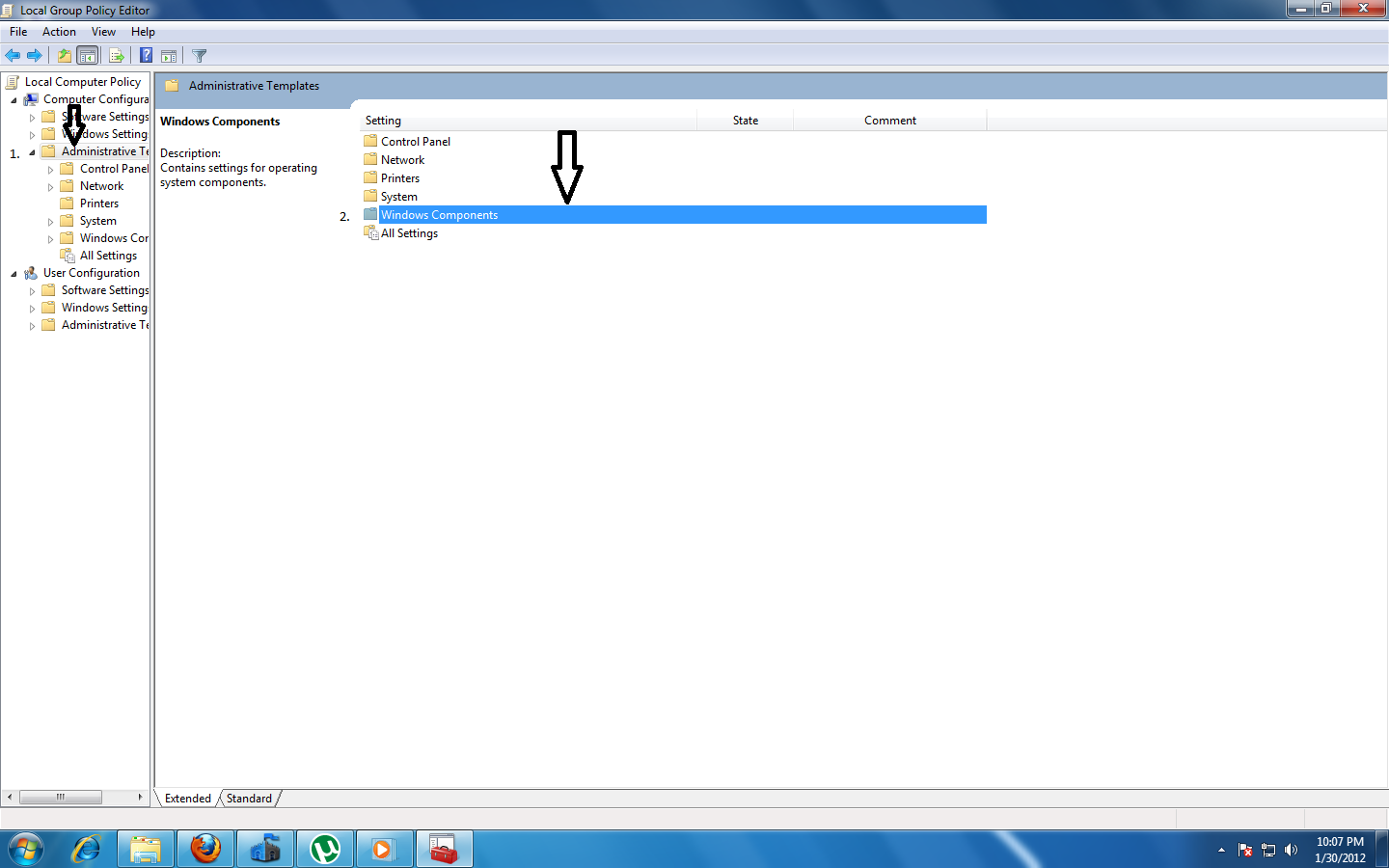
Task: Expand the Control Panel tree node
Action: (50, 170)
